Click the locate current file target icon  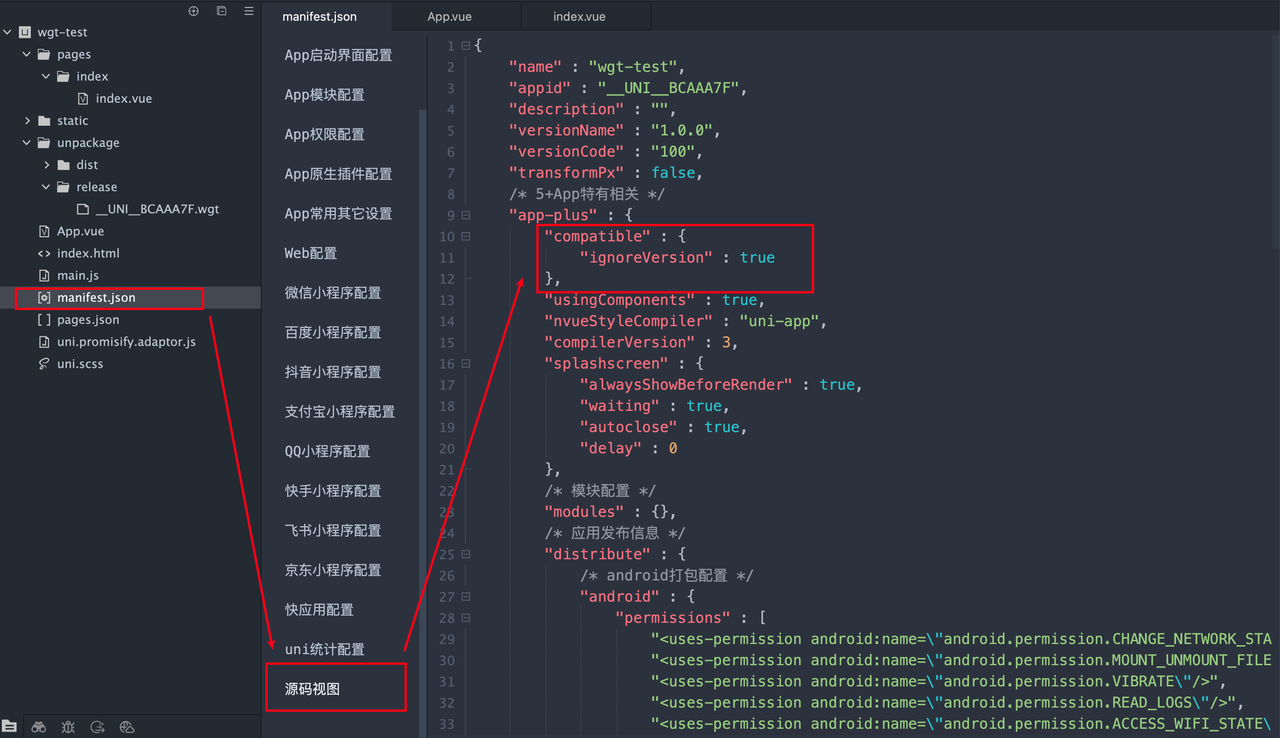coord(194,11)
